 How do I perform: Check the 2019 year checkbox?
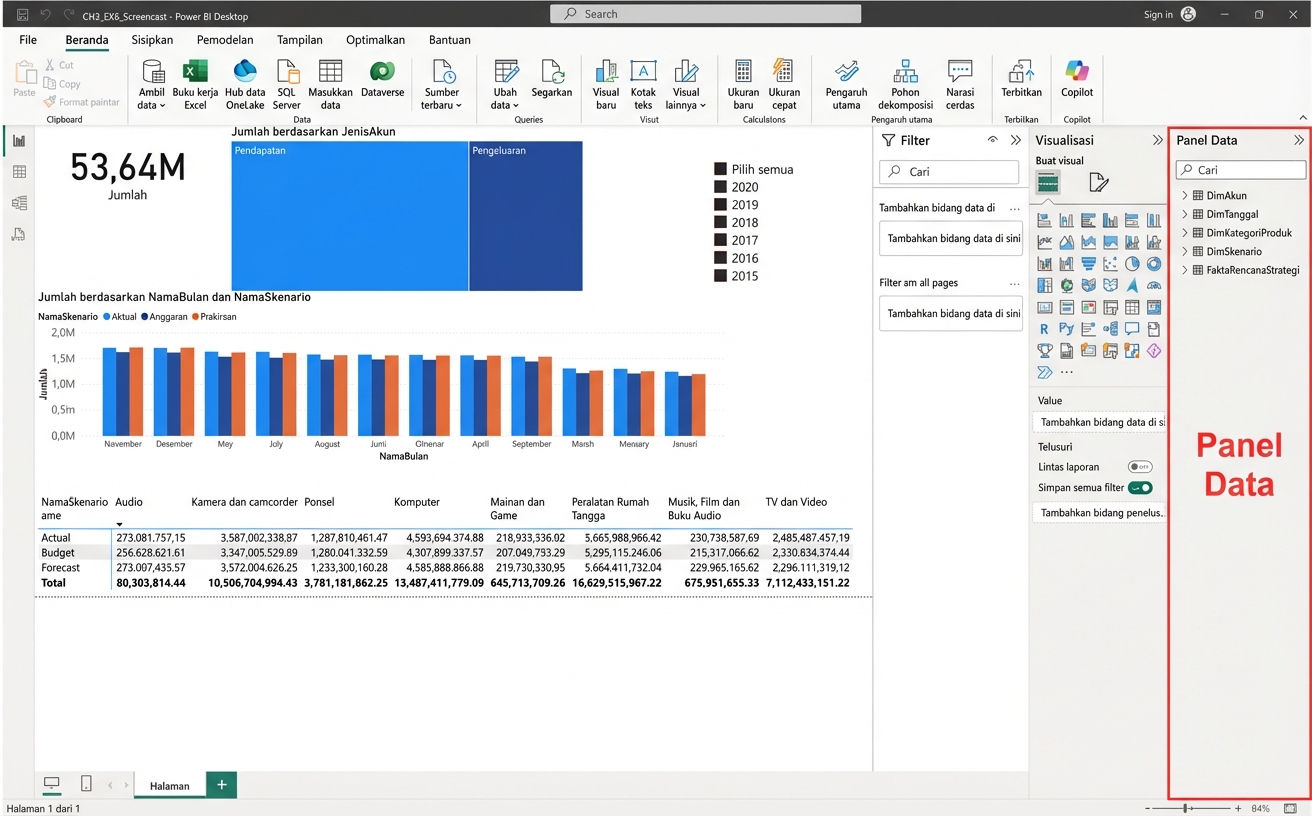point(718,204)
